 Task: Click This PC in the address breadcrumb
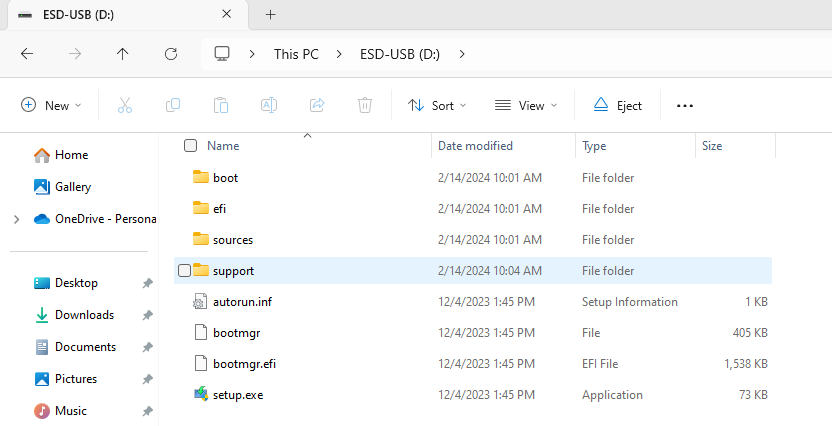click(296, 54)
